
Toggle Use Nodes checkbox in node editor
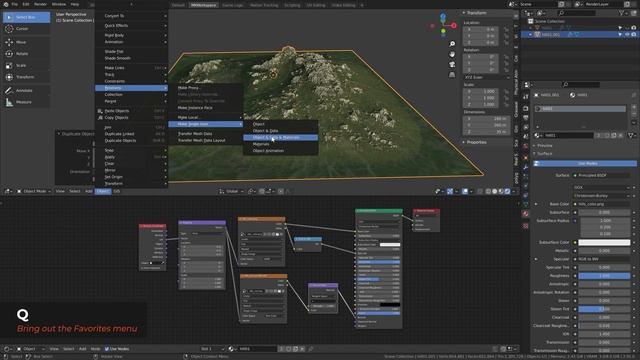[107, 349]
